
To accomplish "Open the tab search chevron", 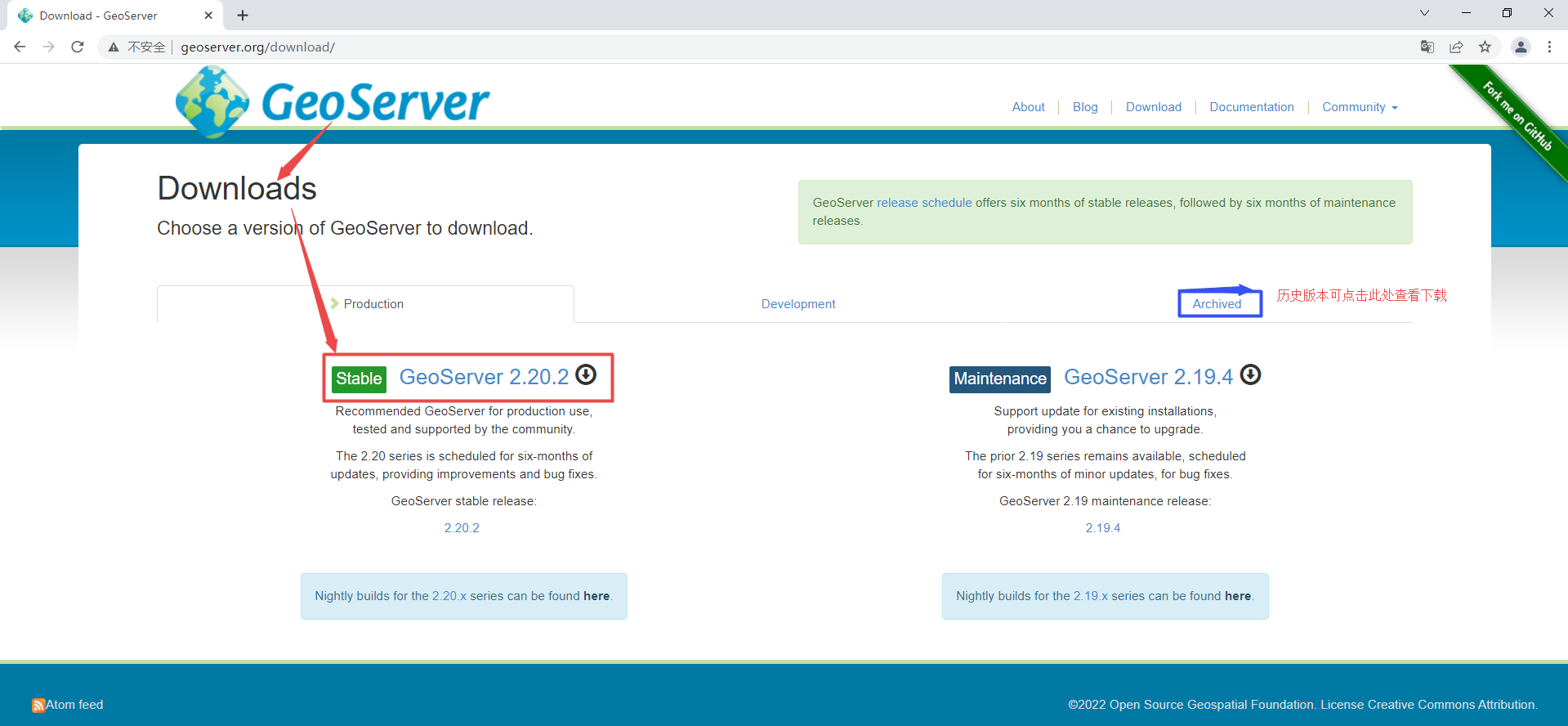I will (1424, 12).
